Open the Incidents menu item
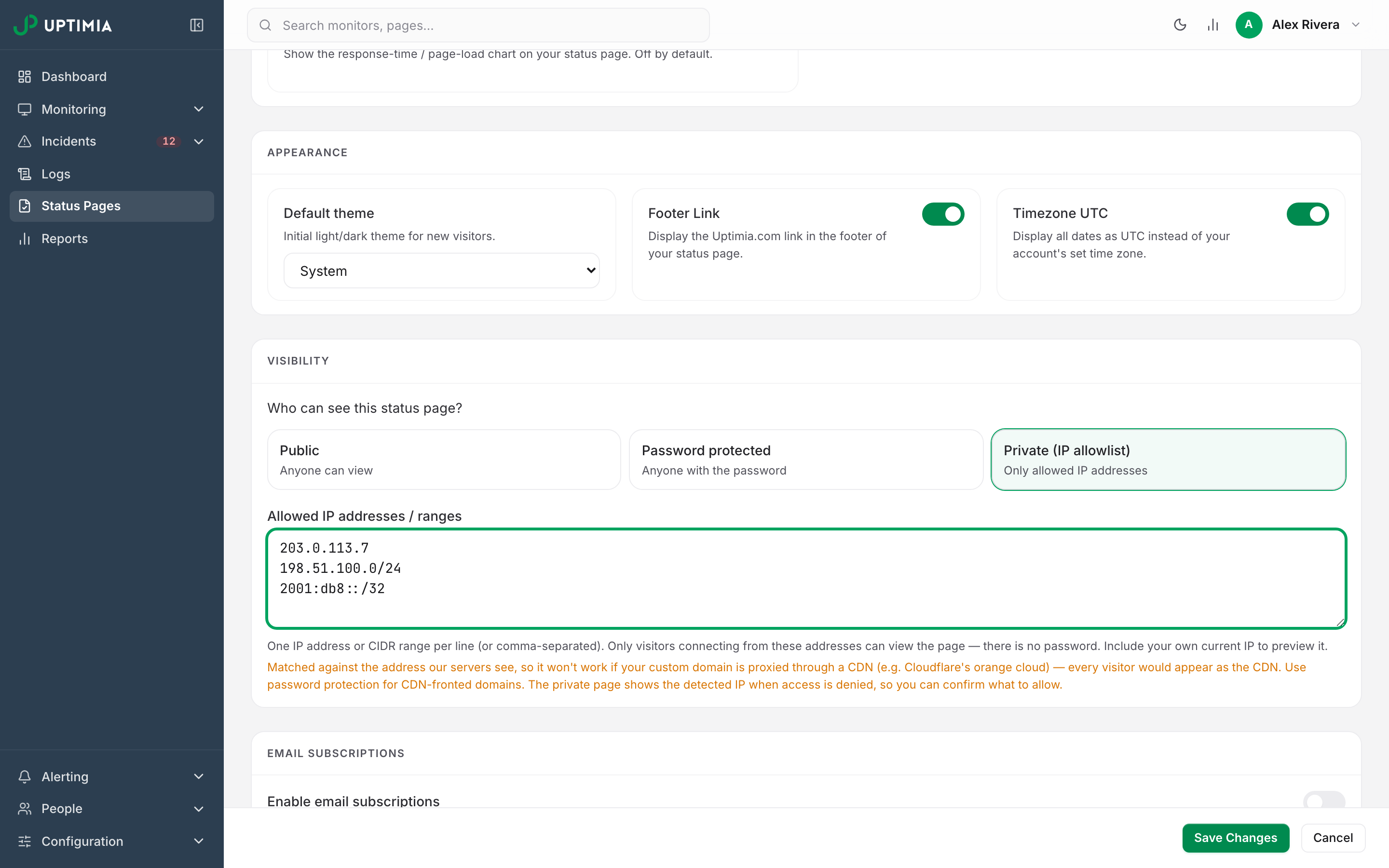 [112, 141]
